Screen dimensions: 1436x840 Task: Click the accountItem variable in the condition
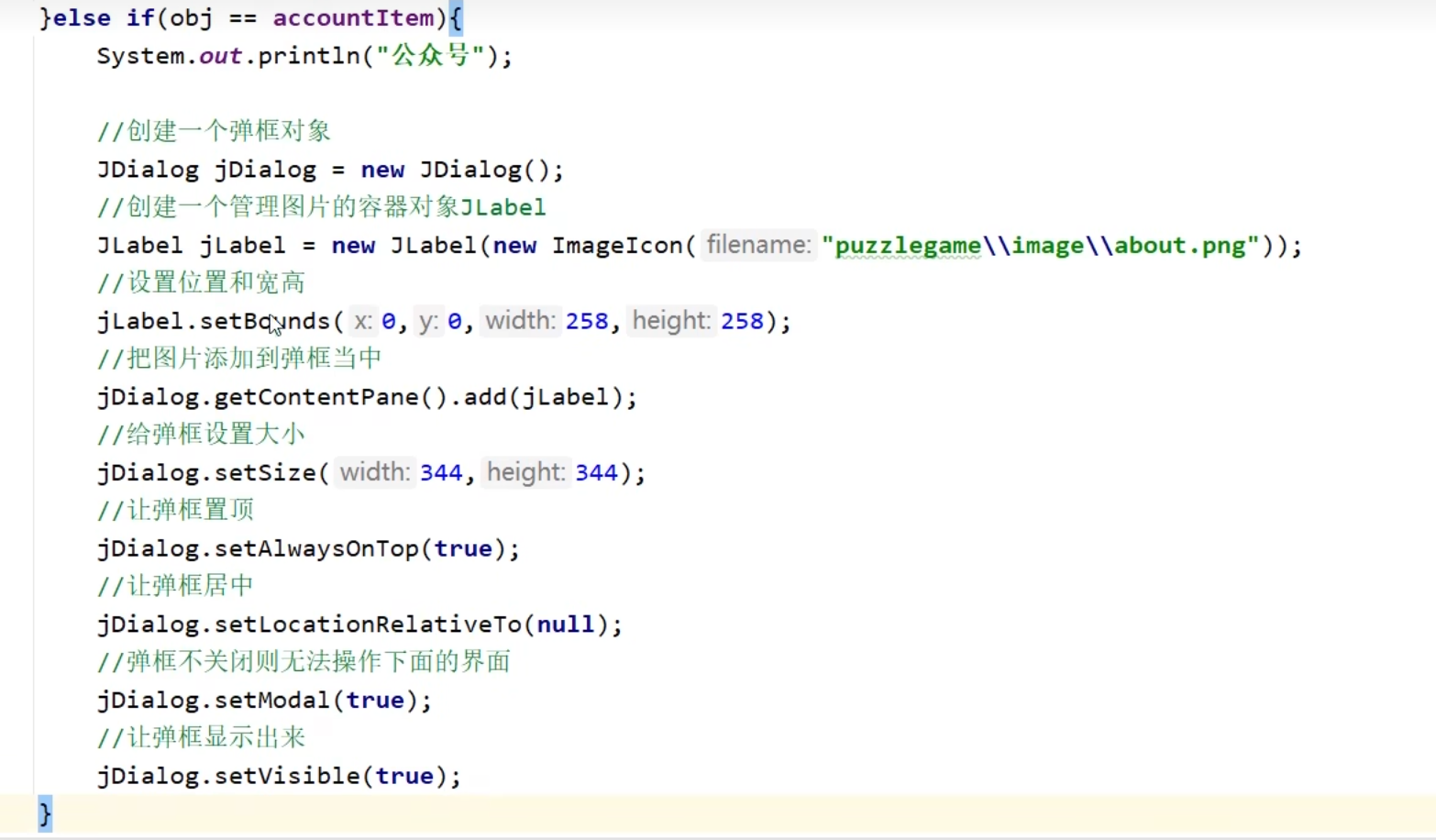tap(353, 17)
